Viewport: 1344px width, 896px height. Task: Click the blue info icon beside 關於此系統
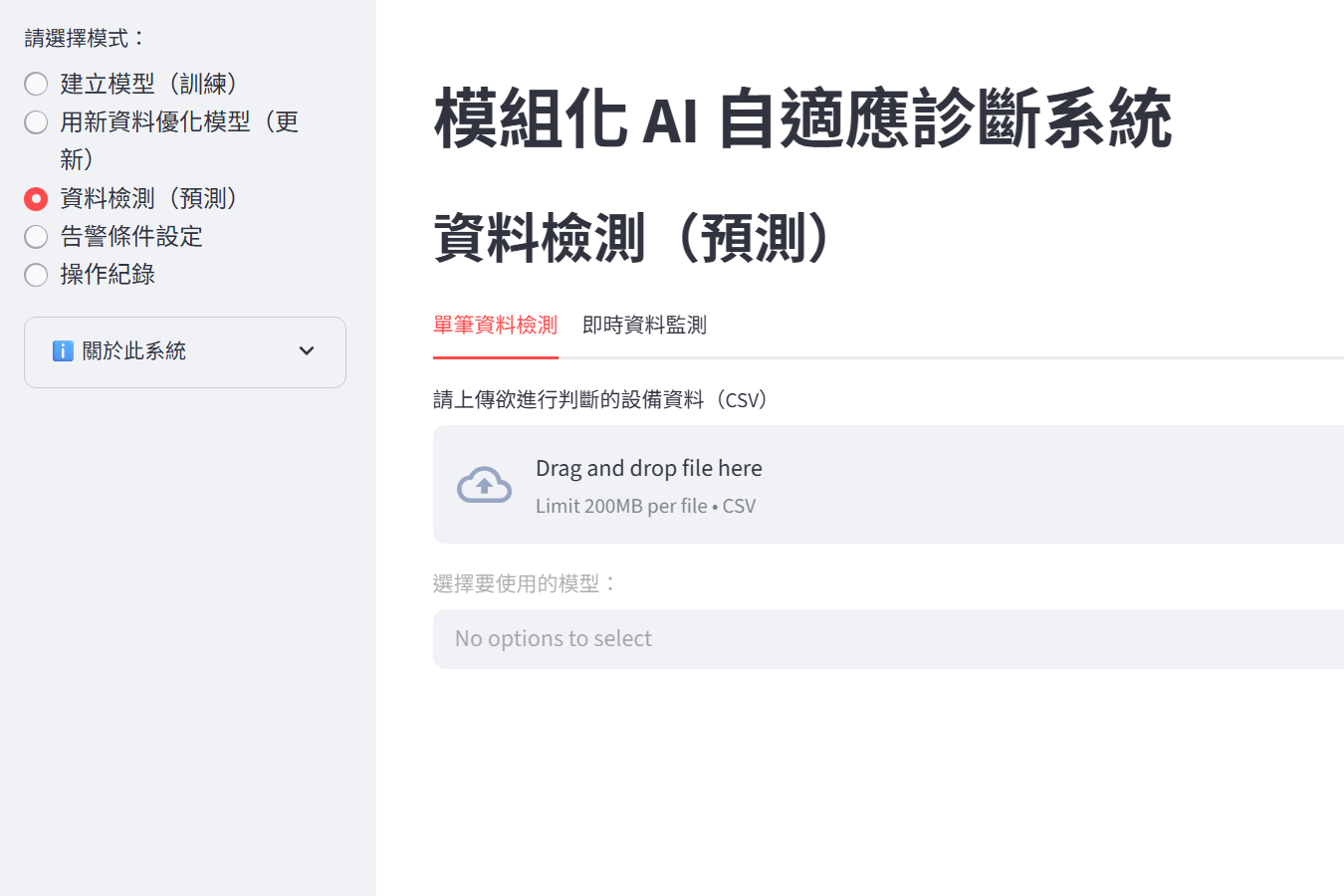point(63,351)
